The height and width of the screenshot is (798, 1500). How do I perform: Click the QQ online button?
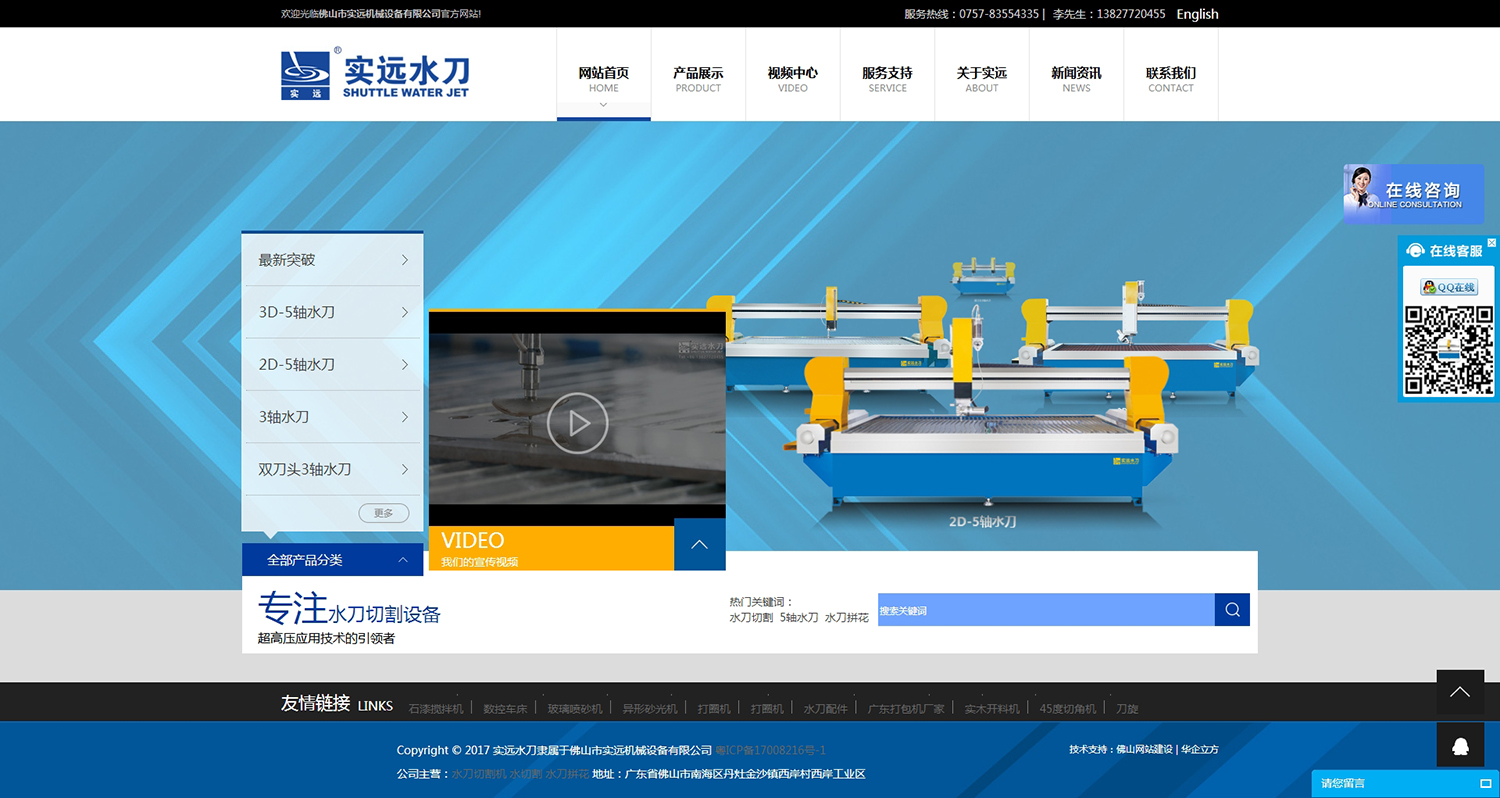pyautogui.click(x=1449, y=287)
